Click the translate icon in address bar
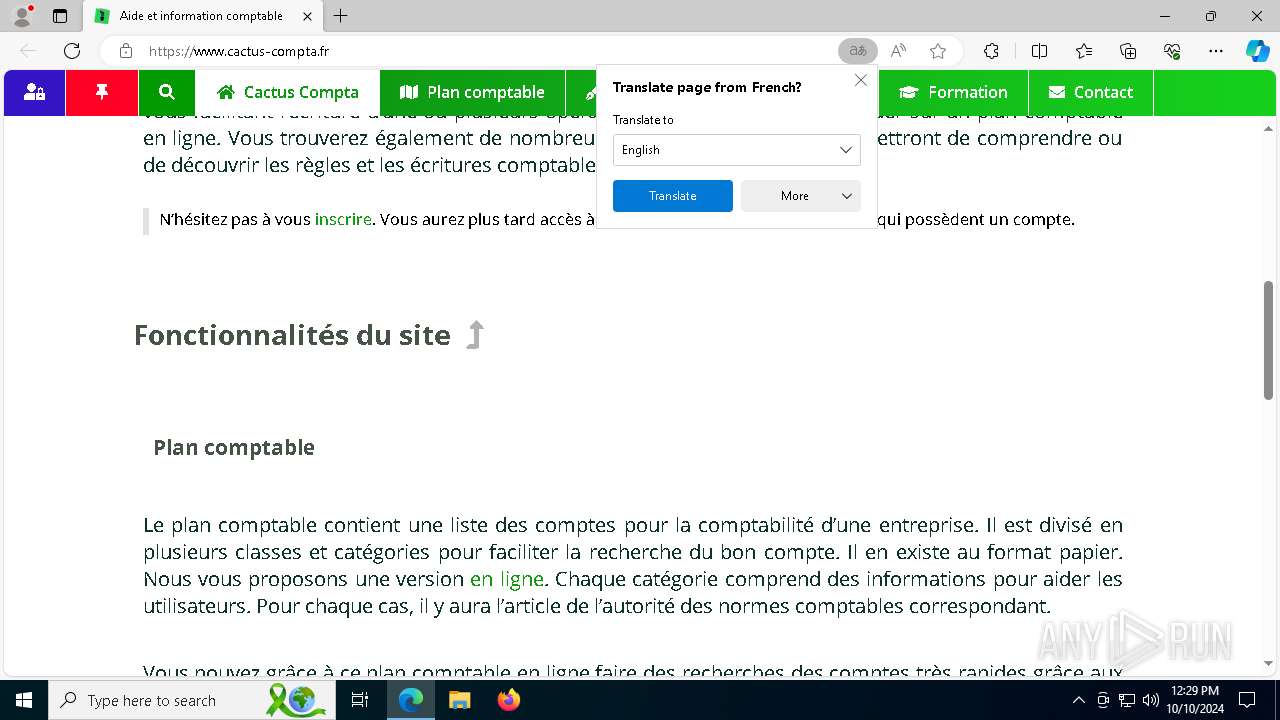1280x720 pixels. 857,51
